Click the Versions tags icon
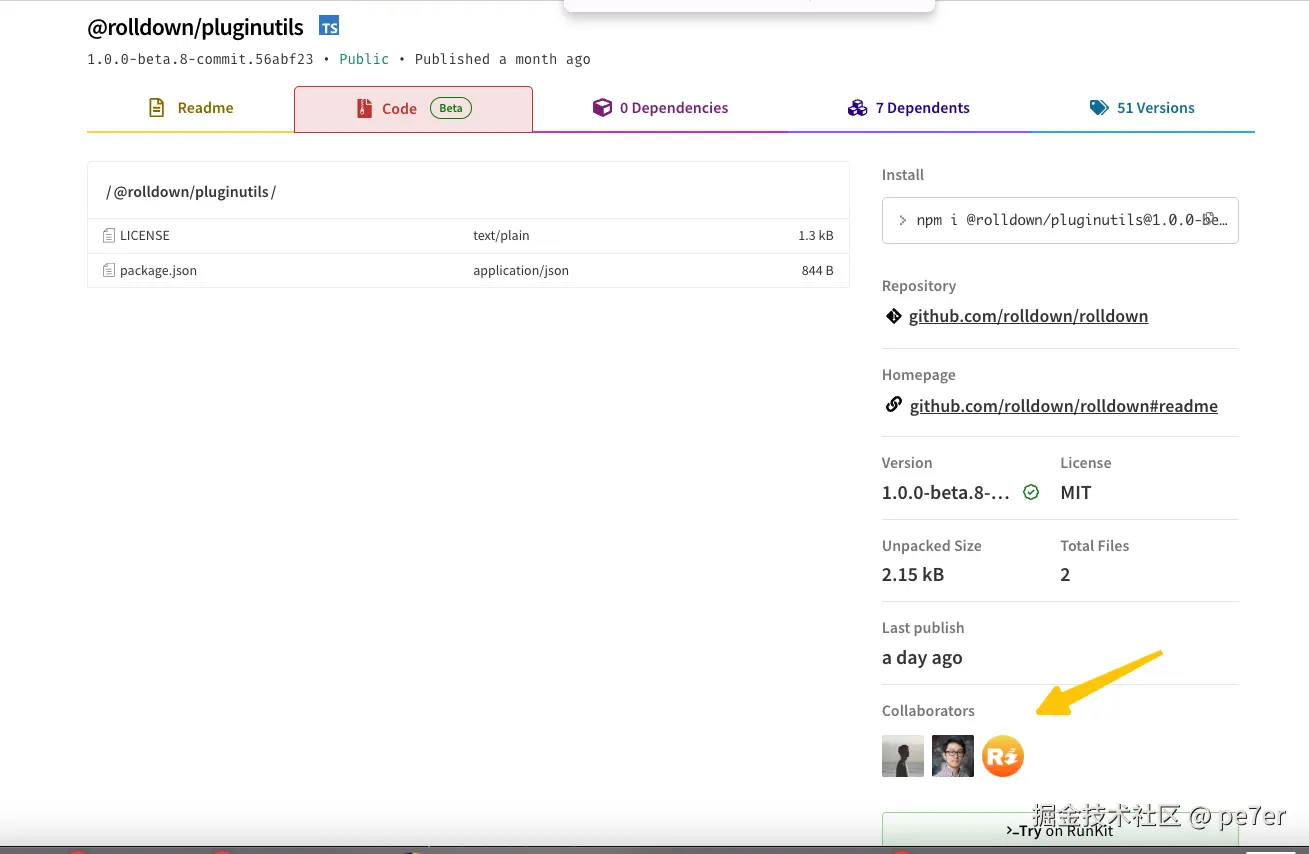Viewport: 1309px width, 854px height. tap(1099, 108)
